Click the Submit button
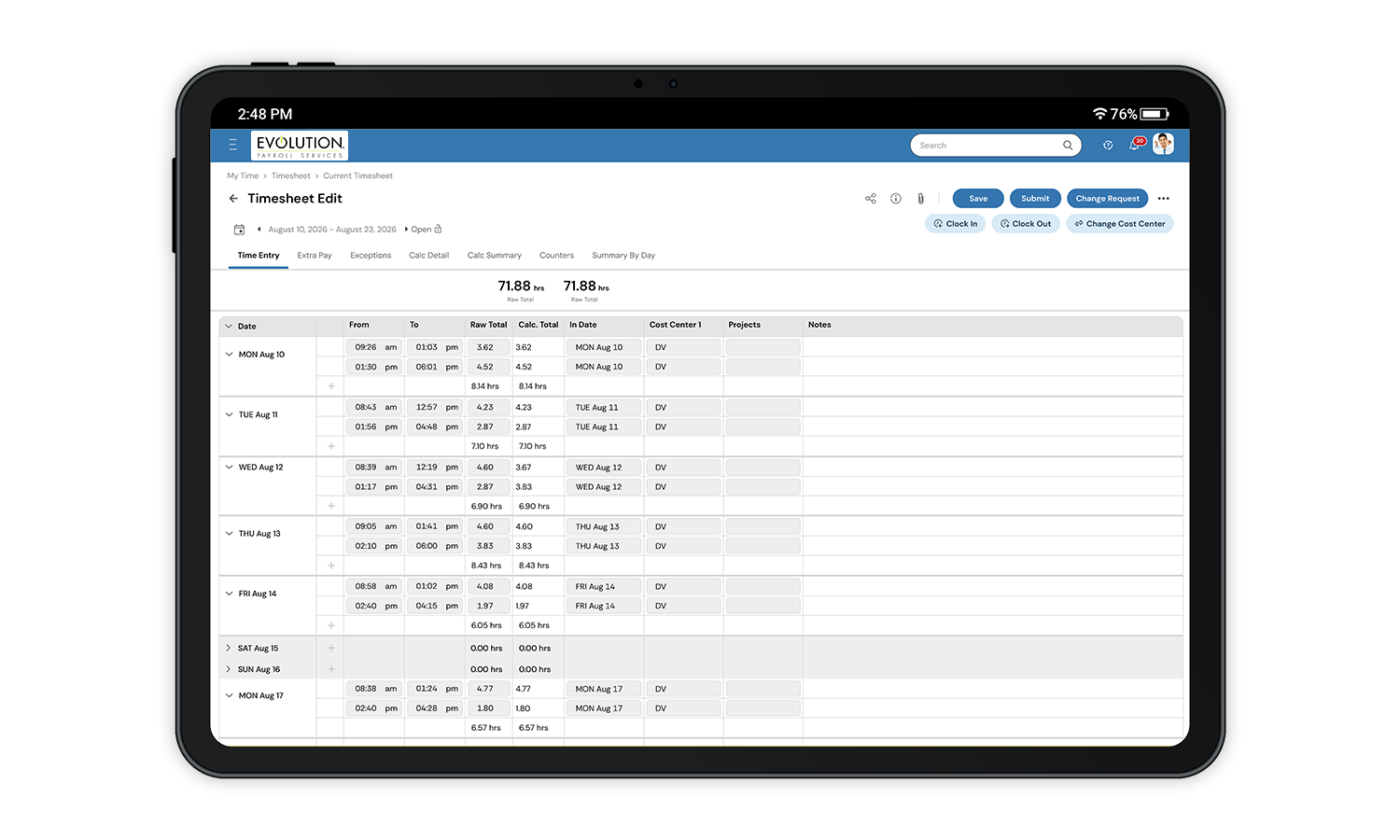Screen dimensions: 1400x840 click(x=1034, y=198)
